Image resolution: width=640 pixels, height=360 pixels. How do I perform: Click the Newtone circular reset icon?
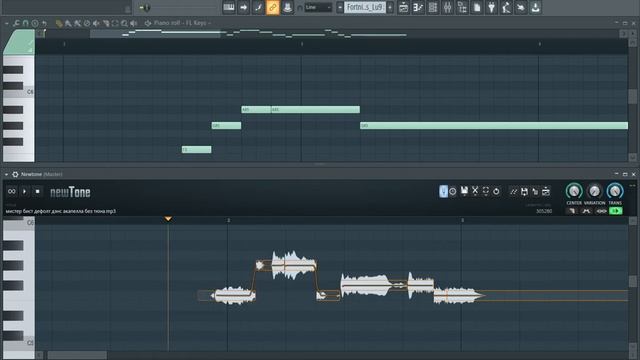(x=496, y=191)
